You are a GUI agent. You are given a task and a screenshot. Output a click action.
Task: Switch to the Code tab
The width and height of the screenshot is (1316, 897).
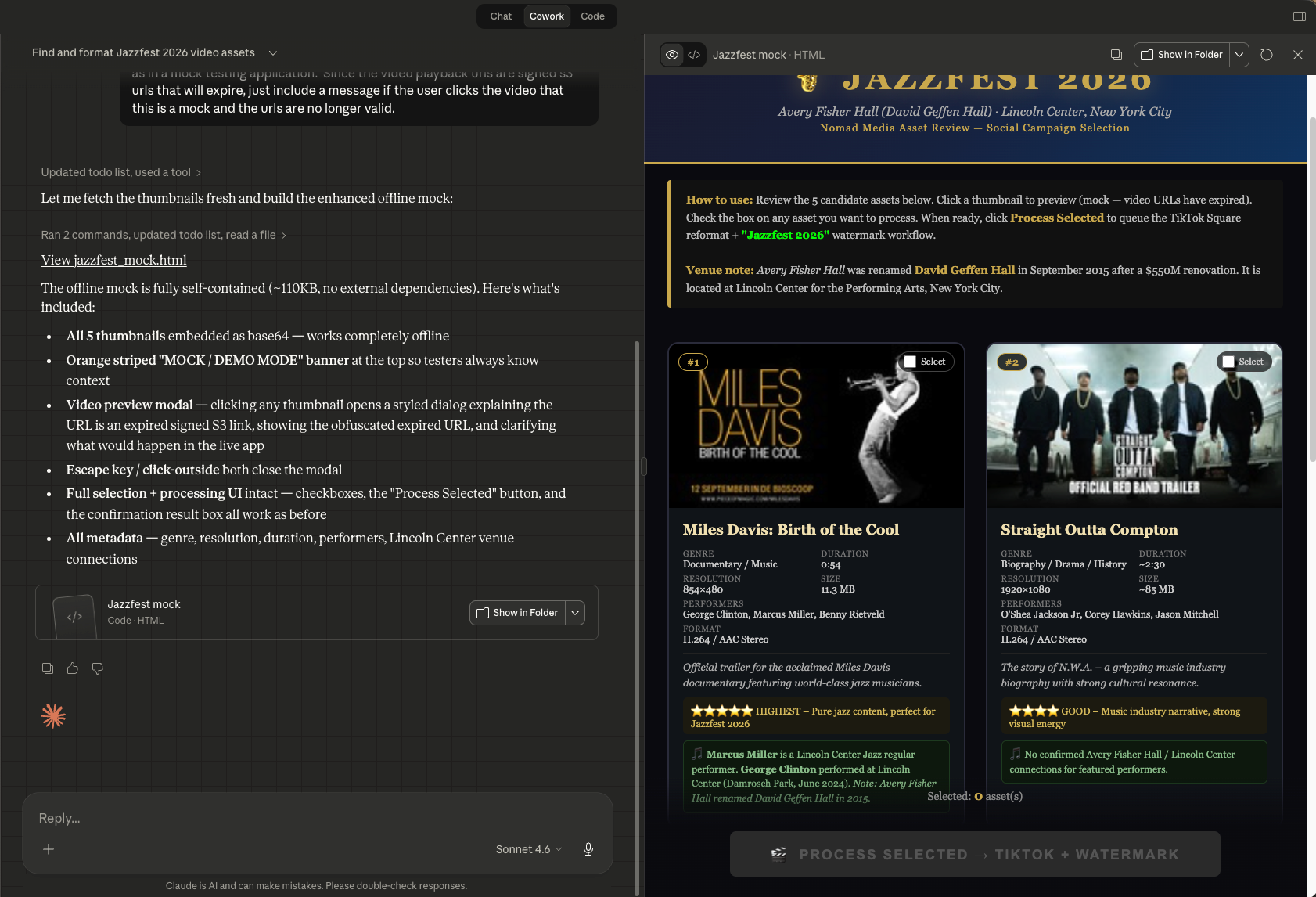pos(592,16)
